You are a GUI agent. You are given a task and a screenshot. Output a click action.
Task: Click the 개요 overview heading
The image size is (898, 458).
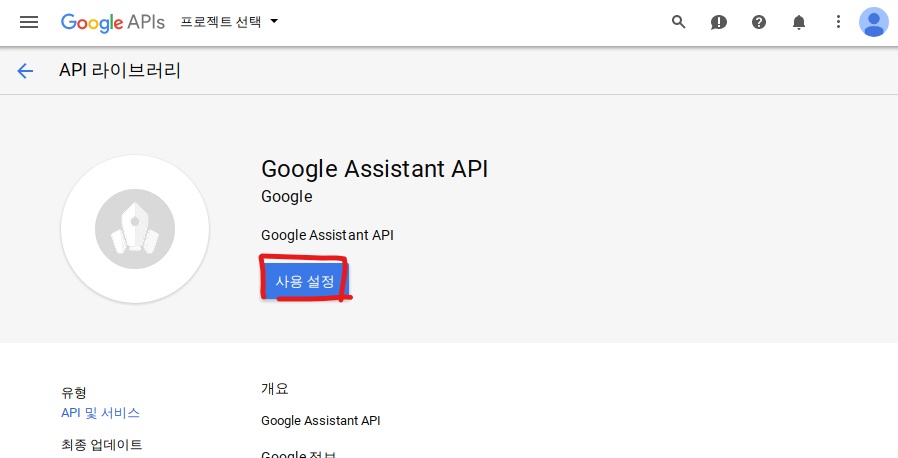click(275, 389)
